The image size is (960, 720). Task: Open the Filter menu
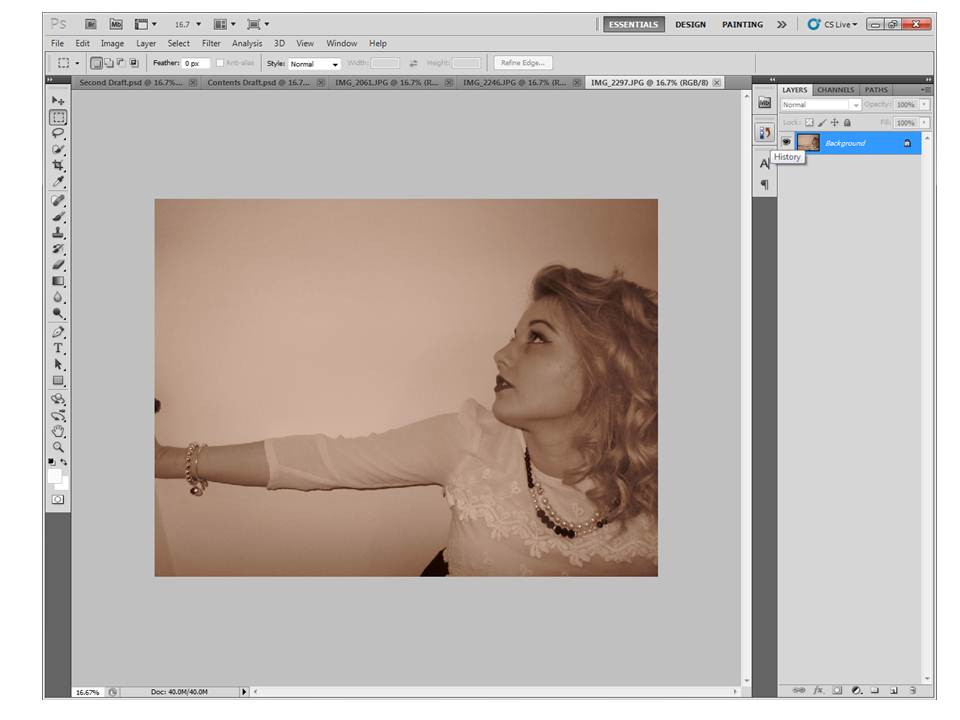pos(211,44)
